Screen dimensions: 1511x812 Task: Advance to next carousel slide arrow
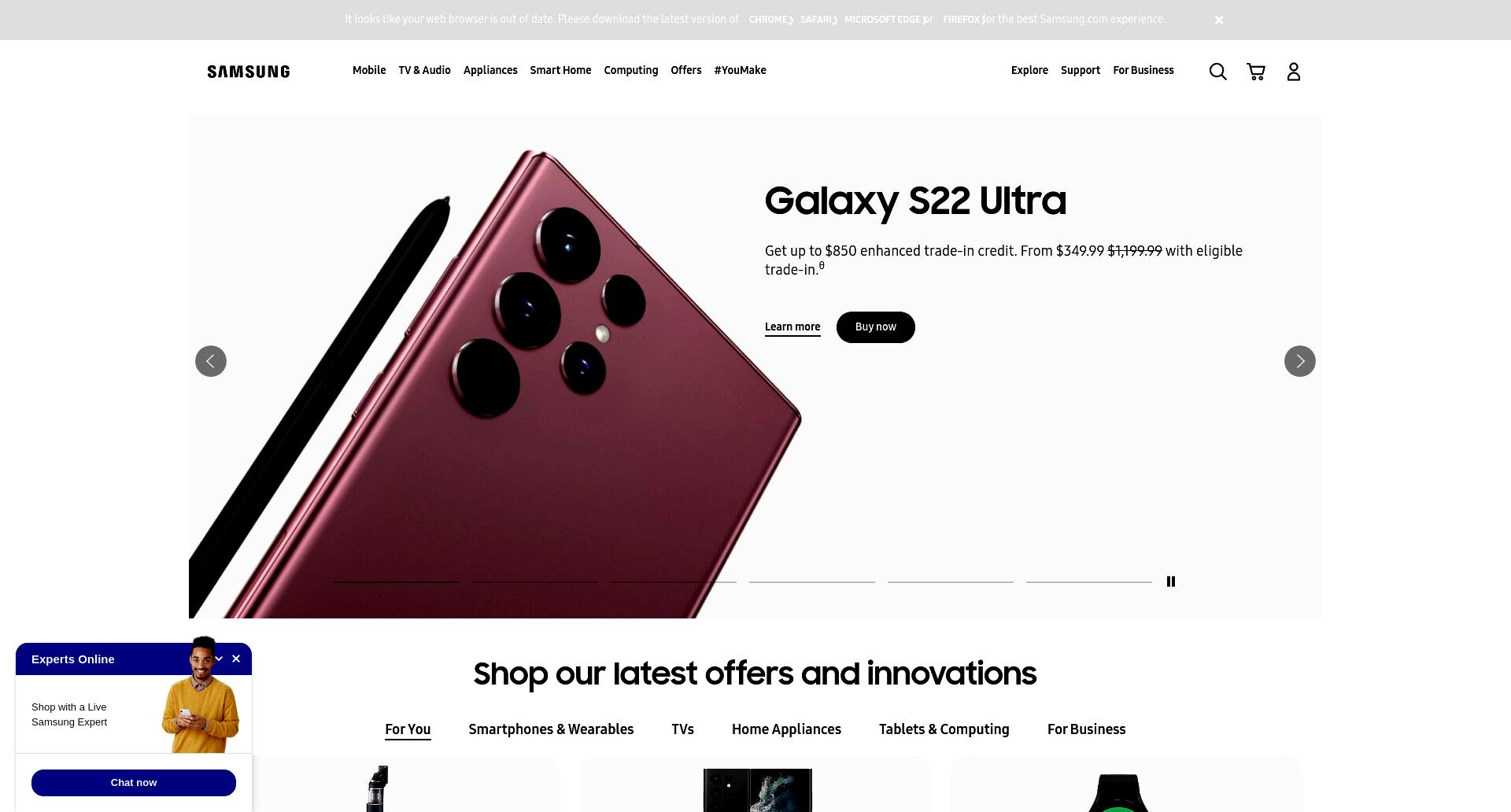click(1300, 361)
